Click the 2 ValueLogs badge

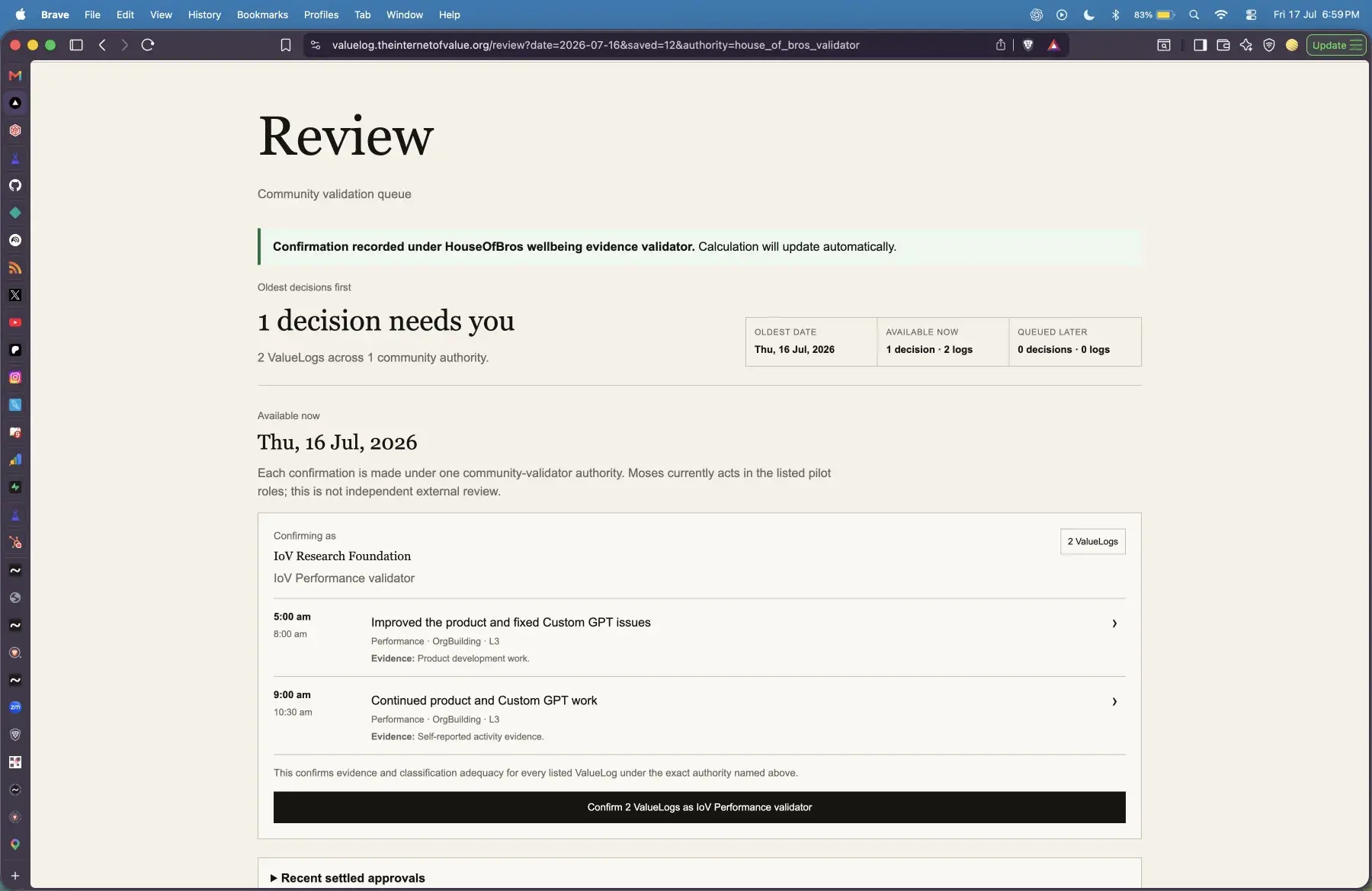[1093, 541]
